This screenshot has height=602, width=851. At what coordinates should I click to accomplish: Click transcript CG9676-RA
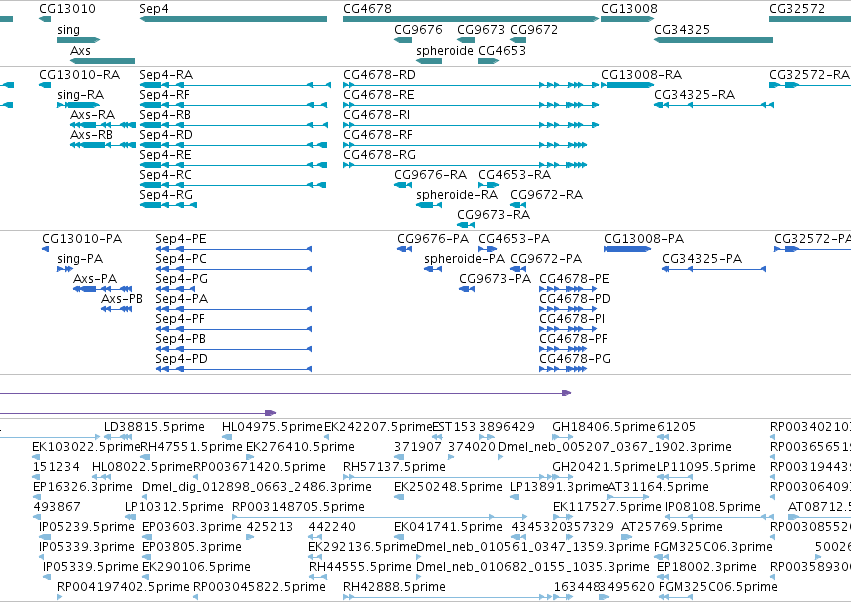pyautogui.click(x=403, y=185)
